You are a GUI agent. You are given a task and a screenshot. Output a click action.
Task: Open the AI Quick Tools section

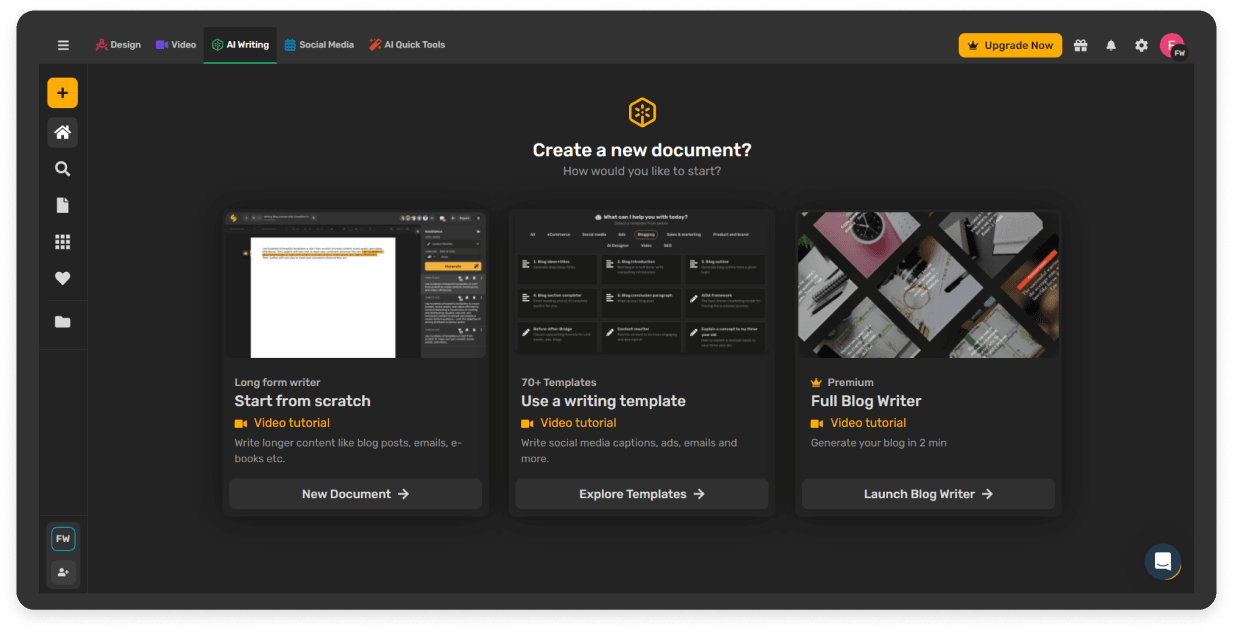pyautogui.click(x=407, y=44)
